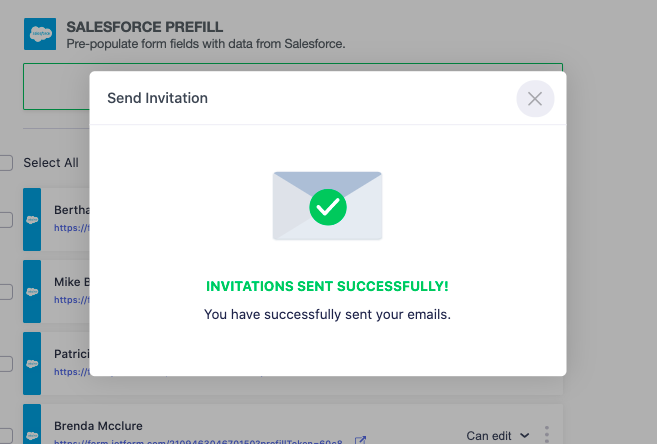657x444 pixels.
Task: Click the Brenda Mcclure name
Action: point(98,426)
